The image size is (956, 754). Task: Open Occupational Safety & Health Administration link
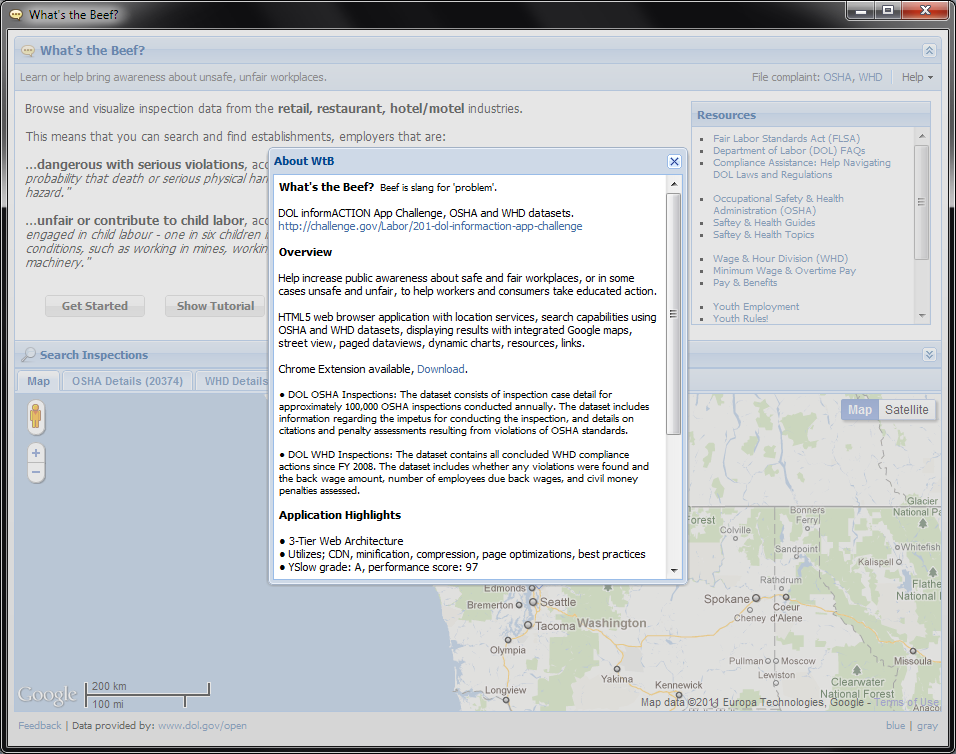pos(778,204)
